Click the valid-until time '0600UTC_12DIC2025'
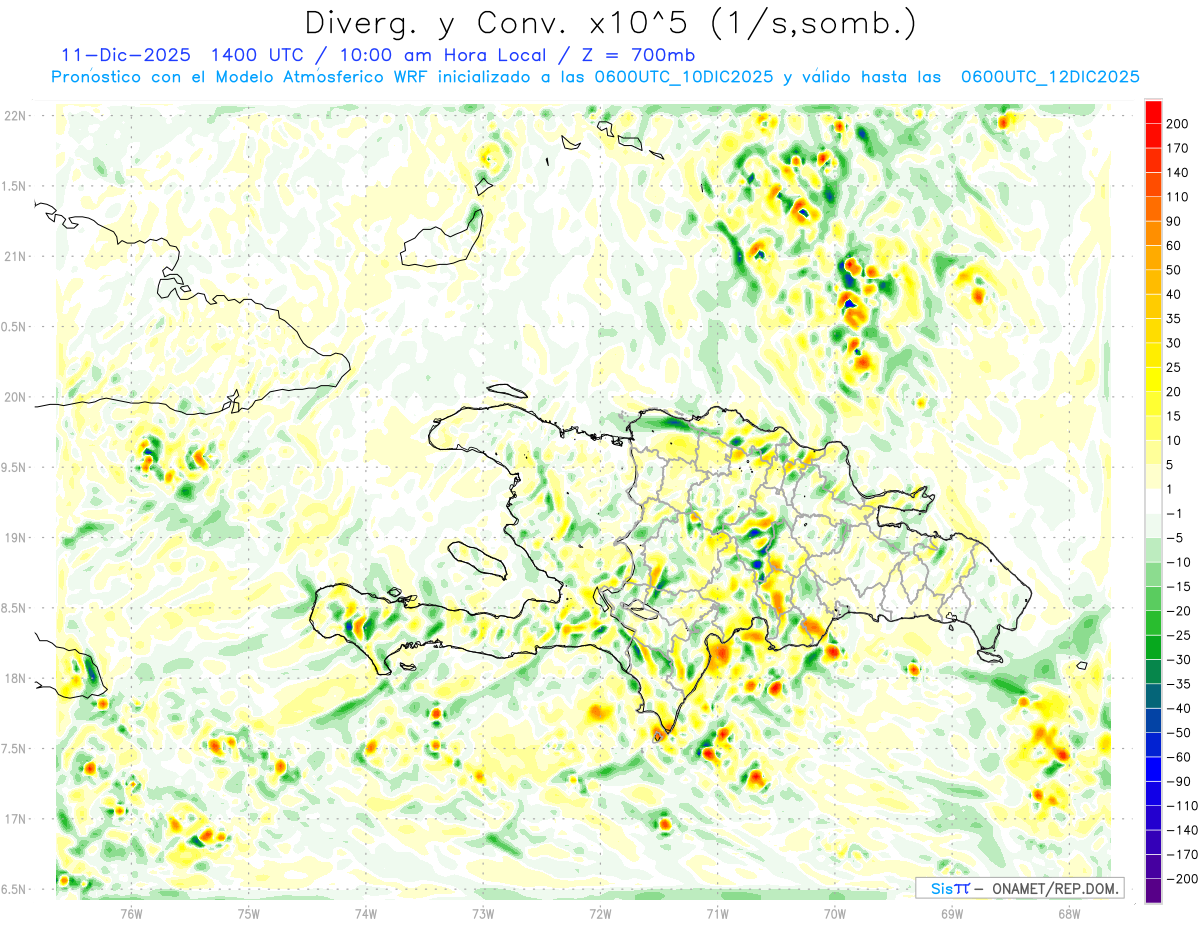1200x927 pixels. (x=1050, y=77)
